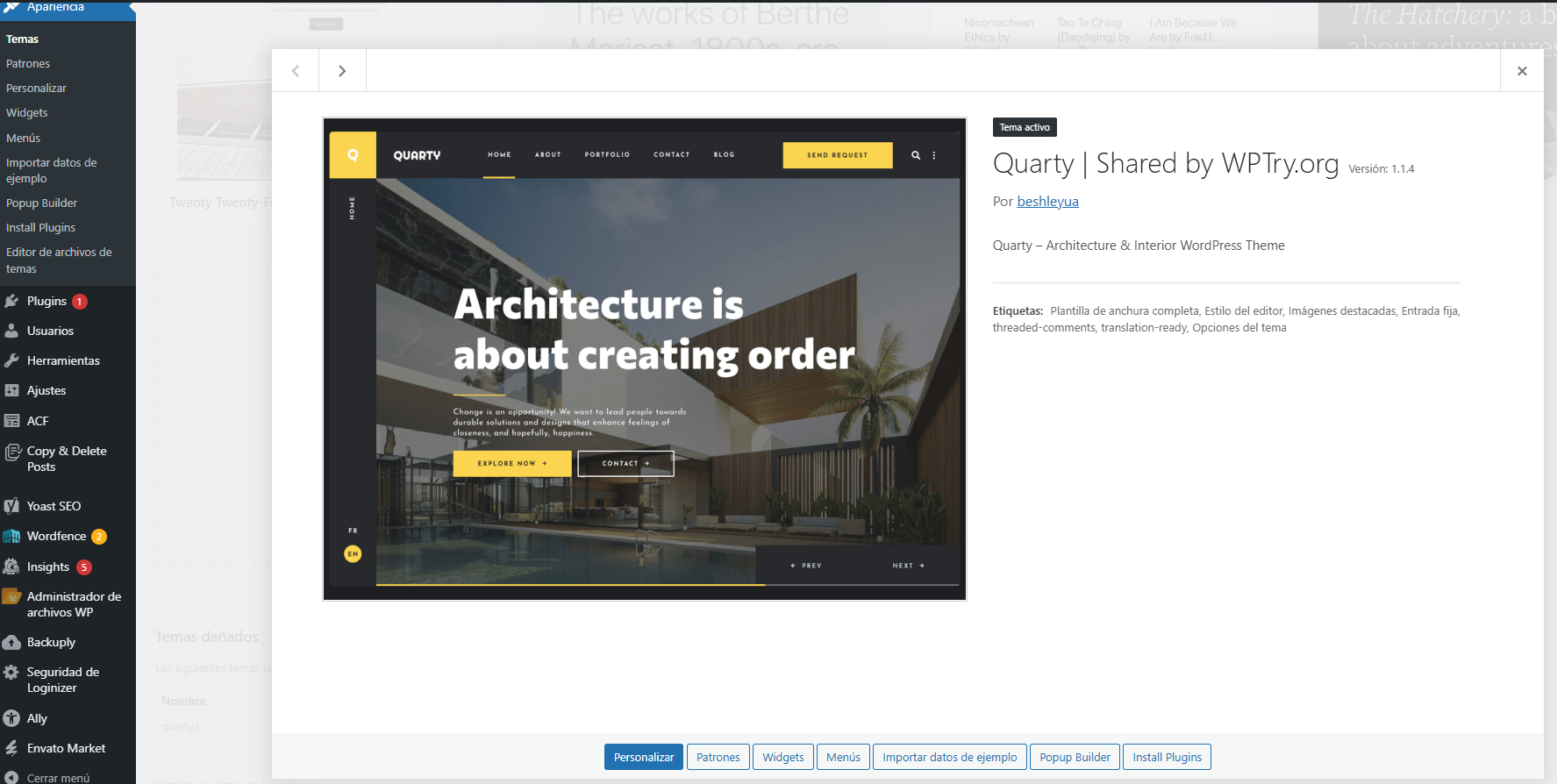This screenshot has height=784, width=1557.
Task: Show next theme with right chevron
Action: click(342, 71)
